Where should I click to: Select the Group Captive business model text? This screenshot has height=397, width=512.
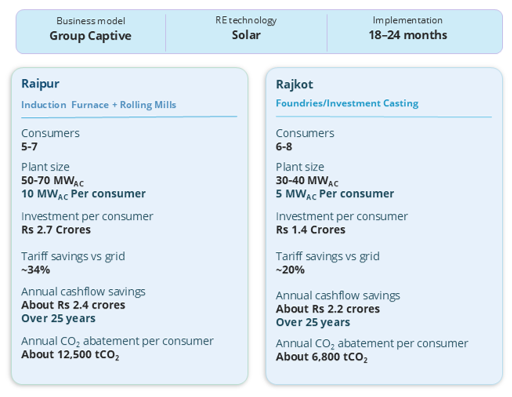pos(90,36)
